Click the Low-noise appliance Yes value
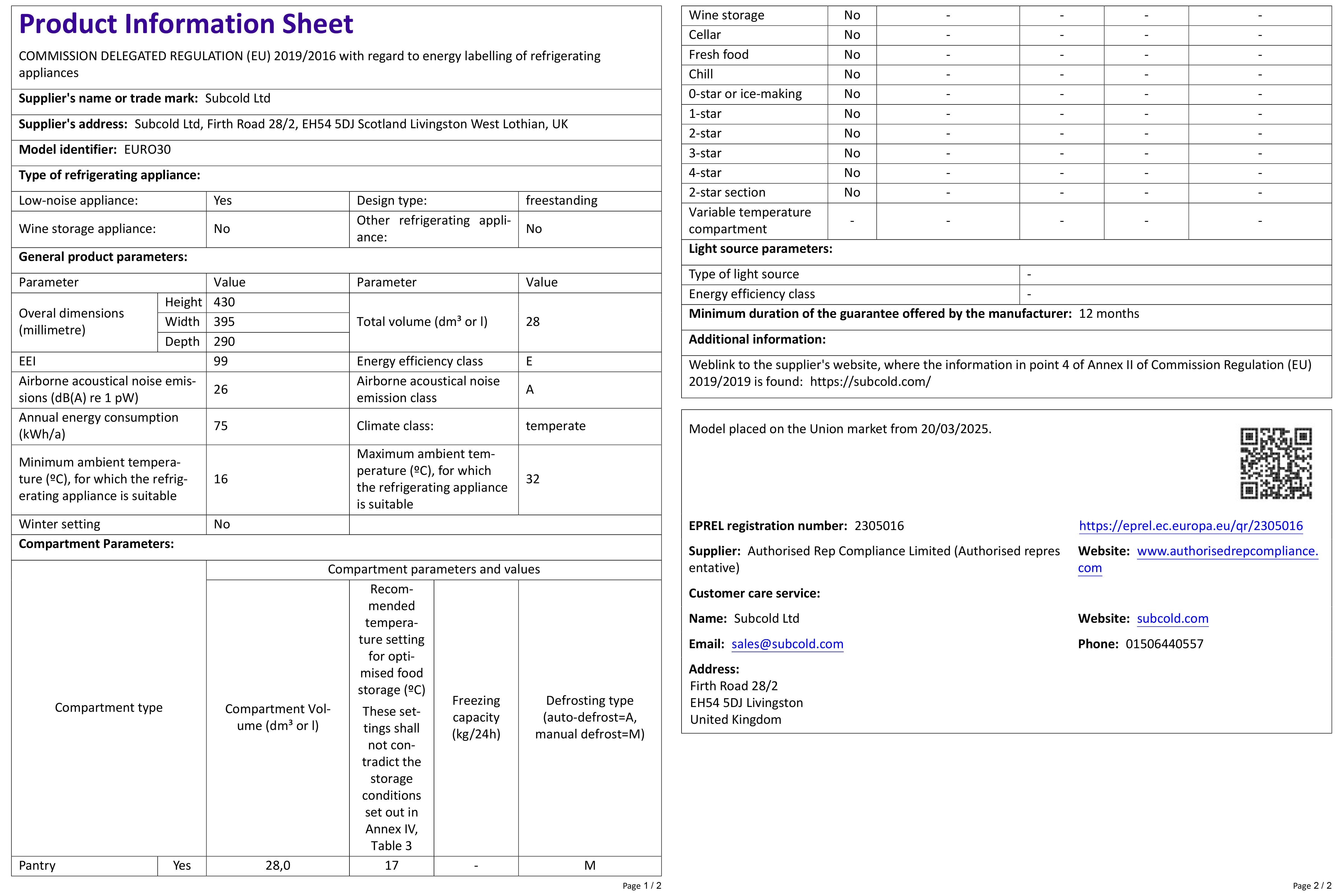1344x896 pixels. (222, 200)
